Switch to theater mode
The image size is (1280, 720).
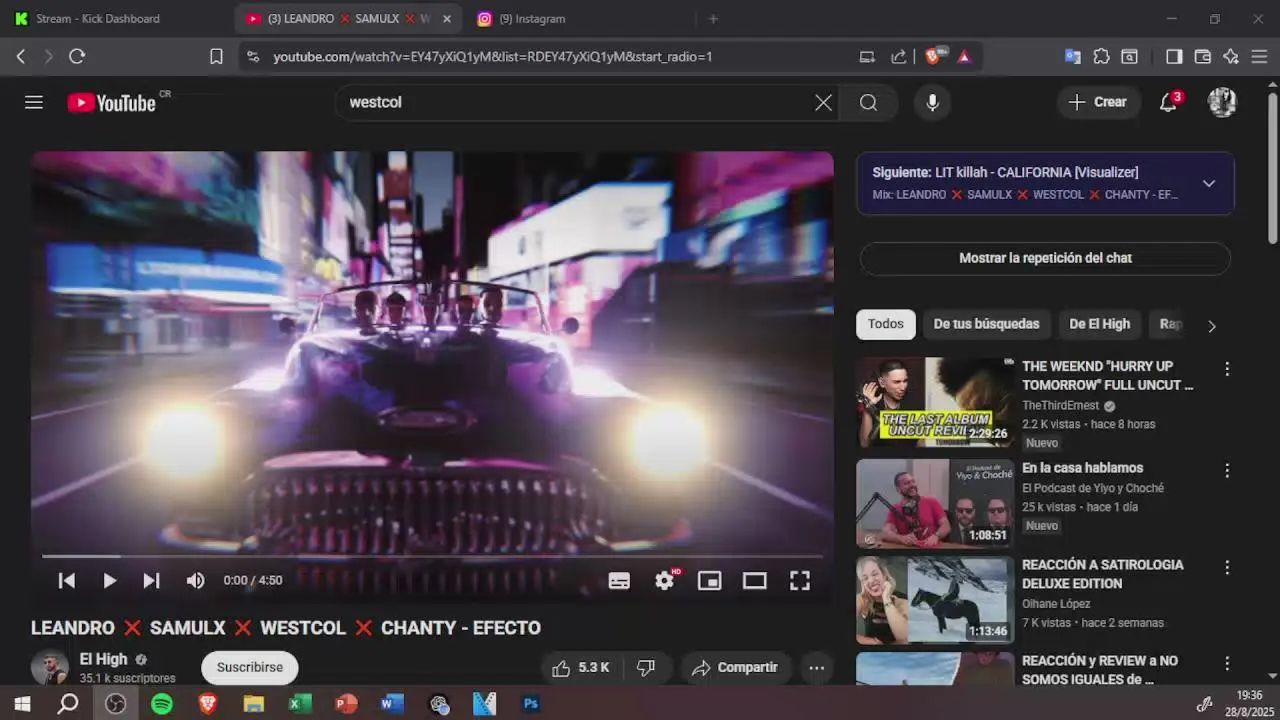pyautogui.click(x=755, y=581)
